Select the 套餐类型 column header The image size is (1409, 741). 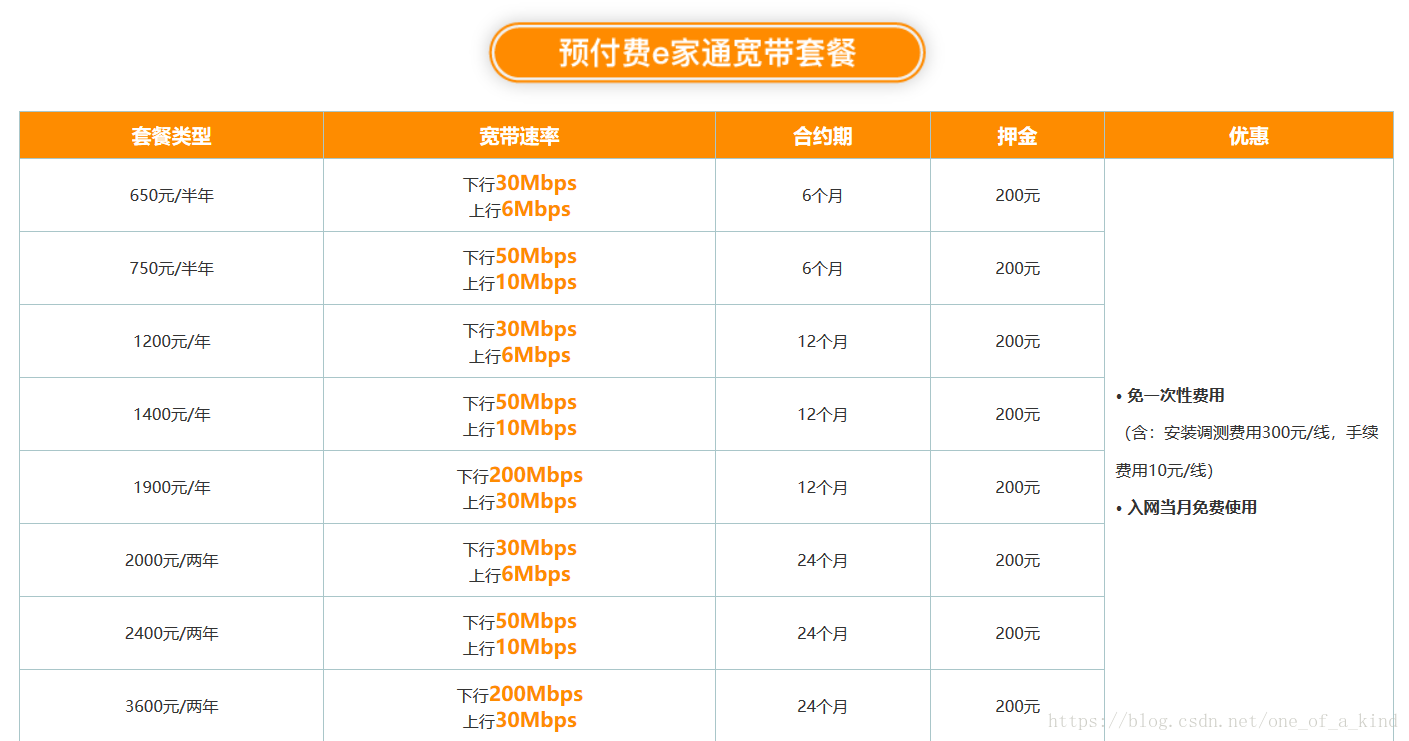[x=170, y=135]
